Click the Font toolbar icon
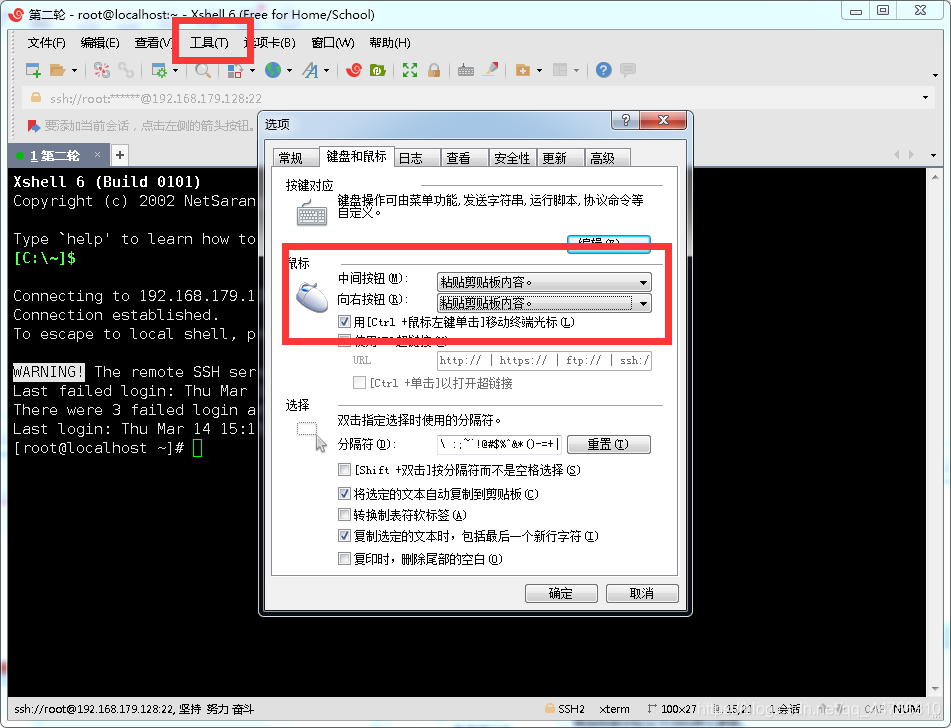 point(310,70)
